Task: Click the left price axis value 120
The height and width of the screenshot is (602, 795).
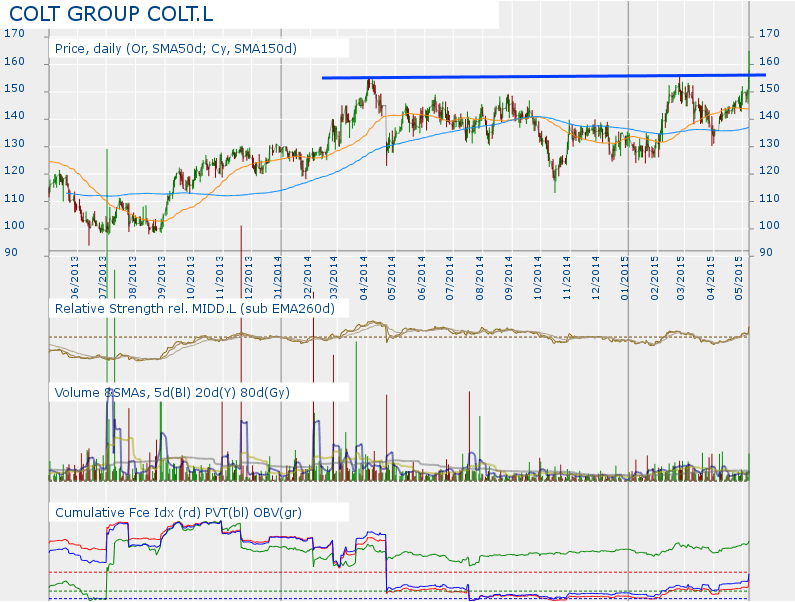Action: (x=14, y=170)
